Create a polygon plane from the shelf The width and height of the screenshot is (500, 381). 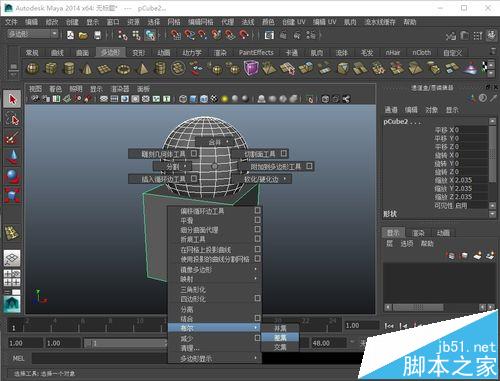(105, 69)
